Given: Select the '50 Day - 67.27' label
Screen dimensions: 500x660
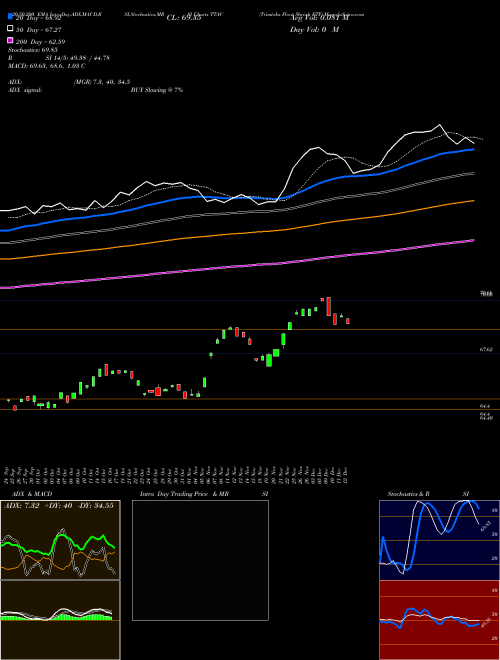Looking at the screenshot, I should [39, 30].
